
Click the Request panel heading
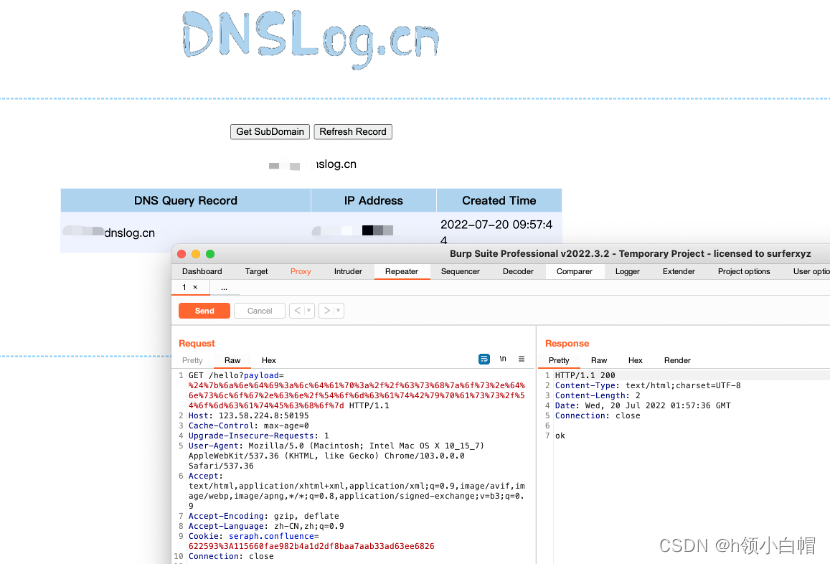196,344
